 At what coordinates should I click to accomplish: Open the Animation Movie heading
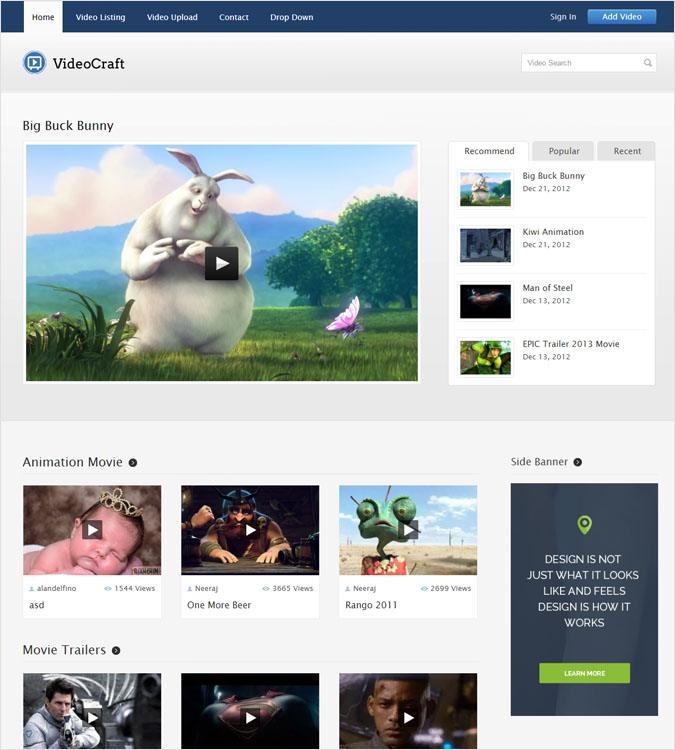(x=73, y=463)
